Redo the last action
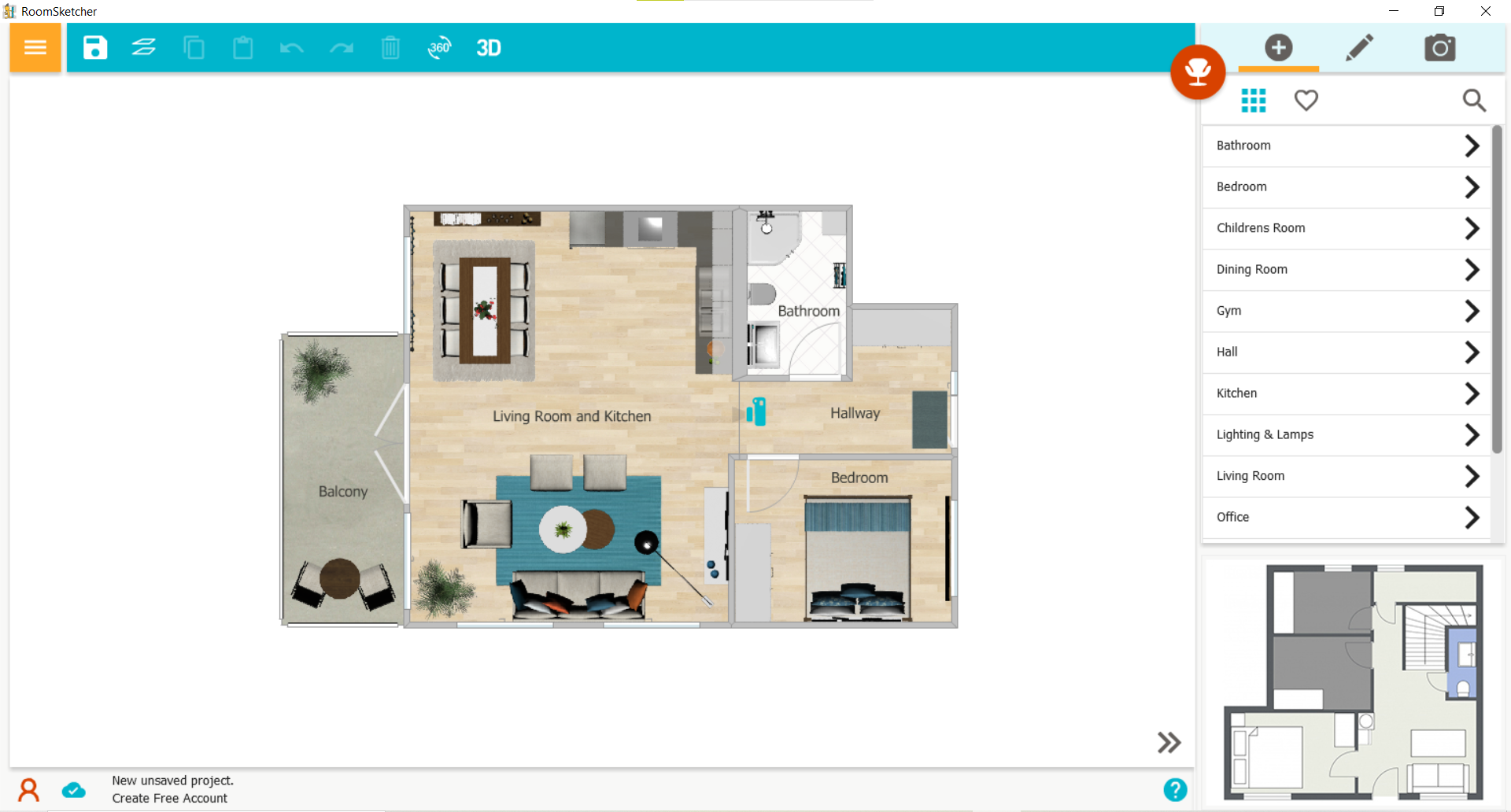 tap(342, 49)
